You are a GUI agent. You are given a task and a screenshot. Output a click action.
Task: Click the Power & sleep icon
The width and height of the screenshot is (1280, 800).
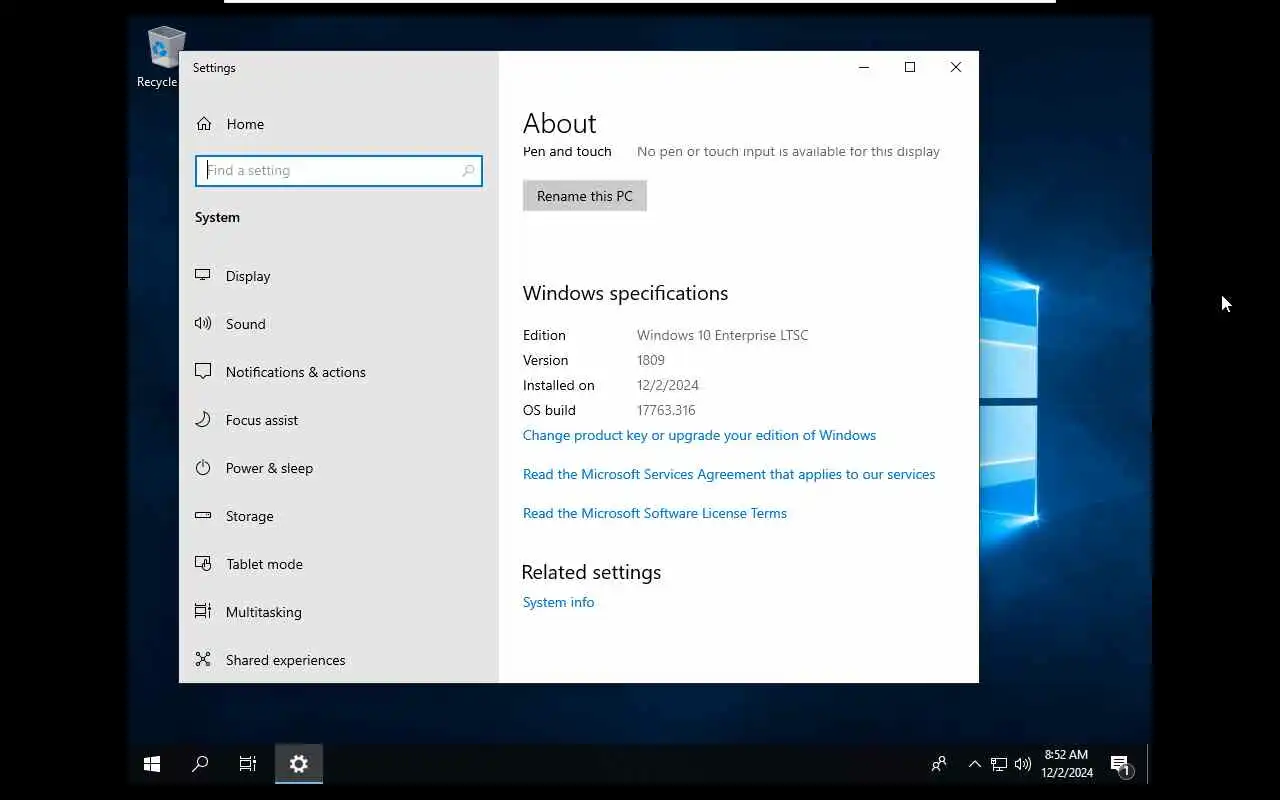(x=203, y=467)
